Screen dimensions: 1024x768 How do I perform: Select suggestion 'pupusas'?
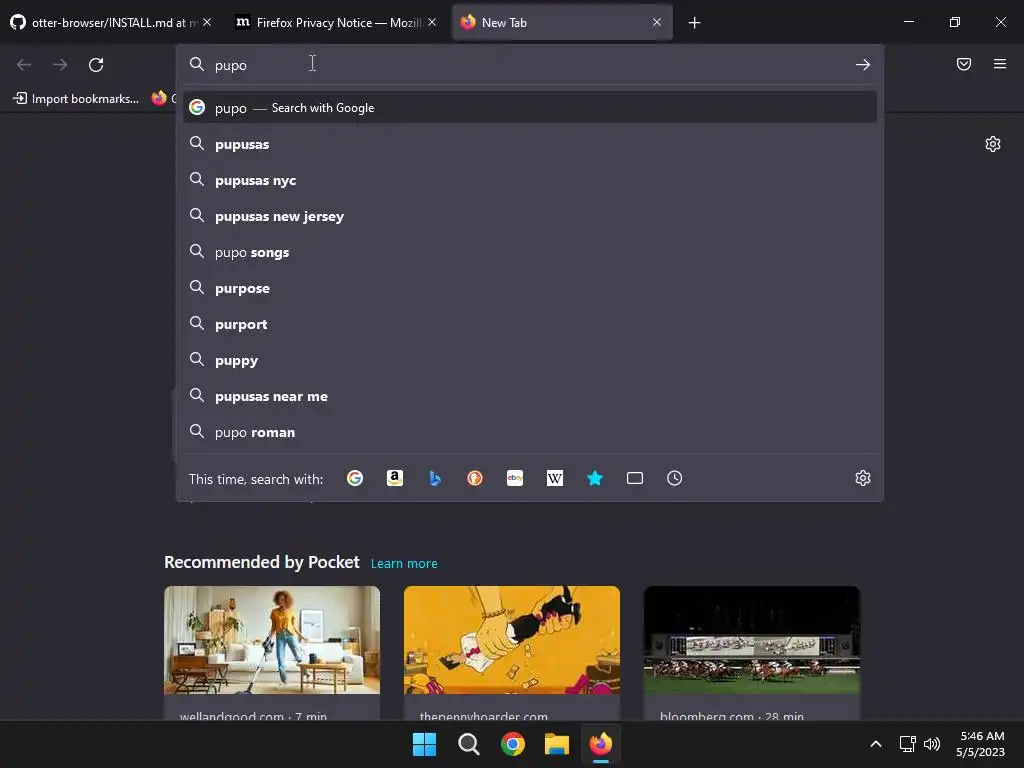click(x=530, y=144)
